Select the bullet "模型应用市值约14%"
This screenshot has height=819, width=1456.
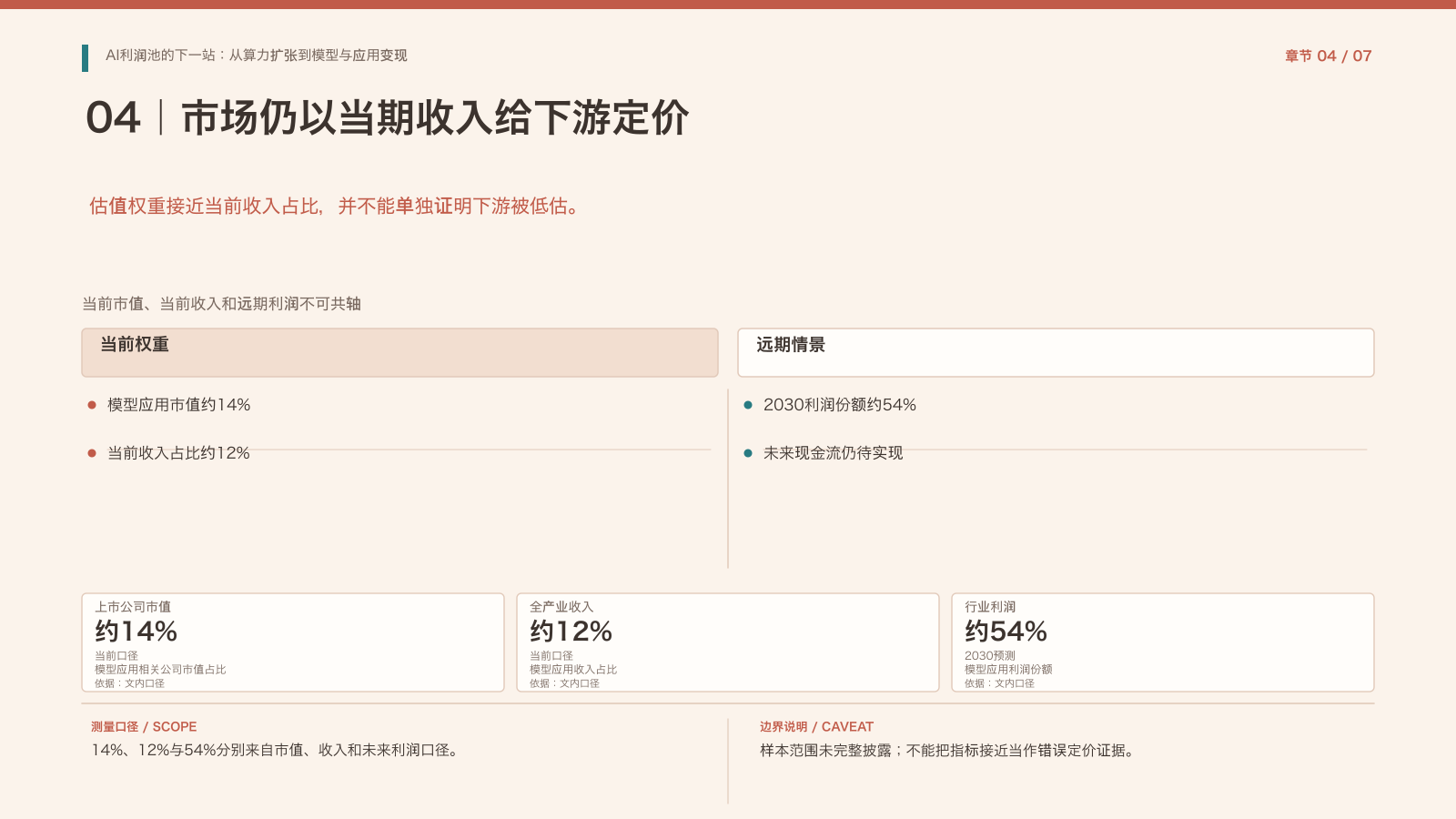[179, 405]
